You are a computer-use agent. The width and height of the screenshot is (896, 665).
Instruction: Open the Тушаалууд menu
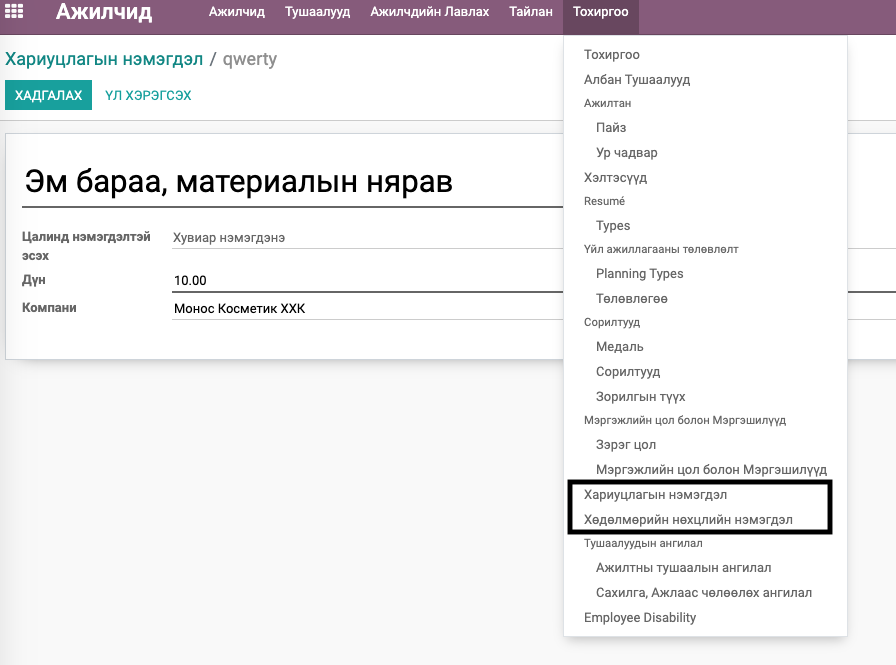coord(318,11)
